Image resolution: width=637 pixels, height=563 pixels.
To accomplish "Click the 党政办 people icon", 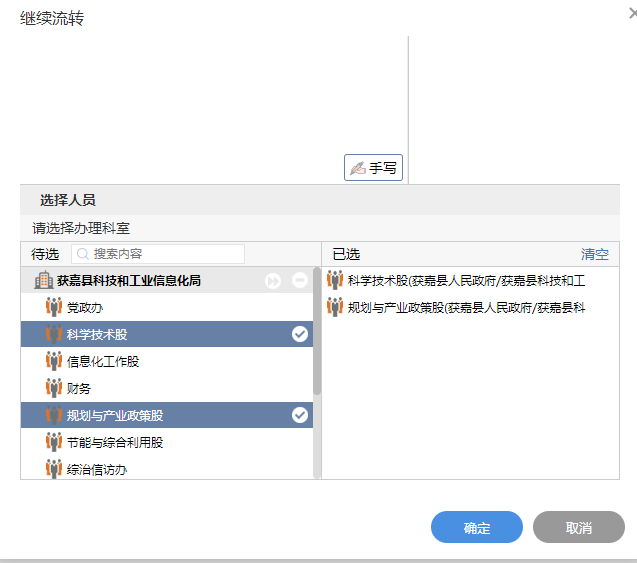I will [54, 307].
